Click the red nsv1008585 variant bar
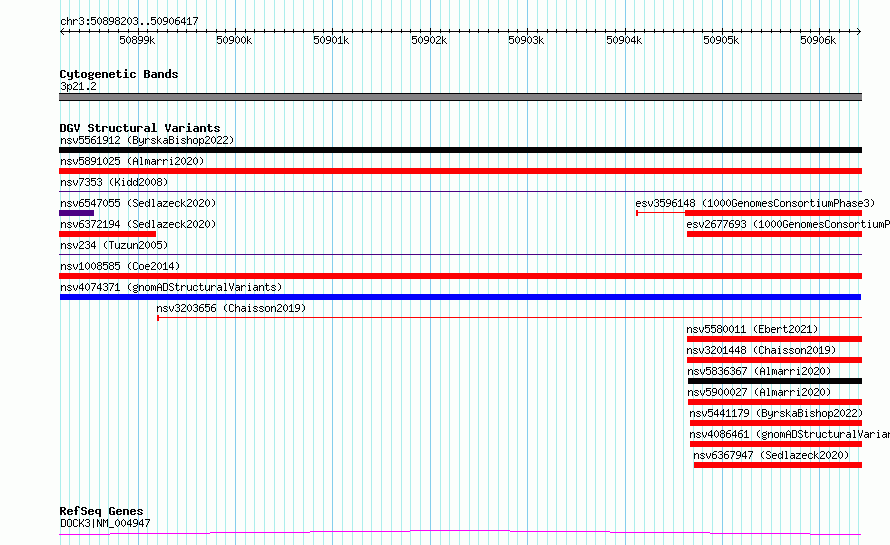890x545 pixels. [460, 276]
